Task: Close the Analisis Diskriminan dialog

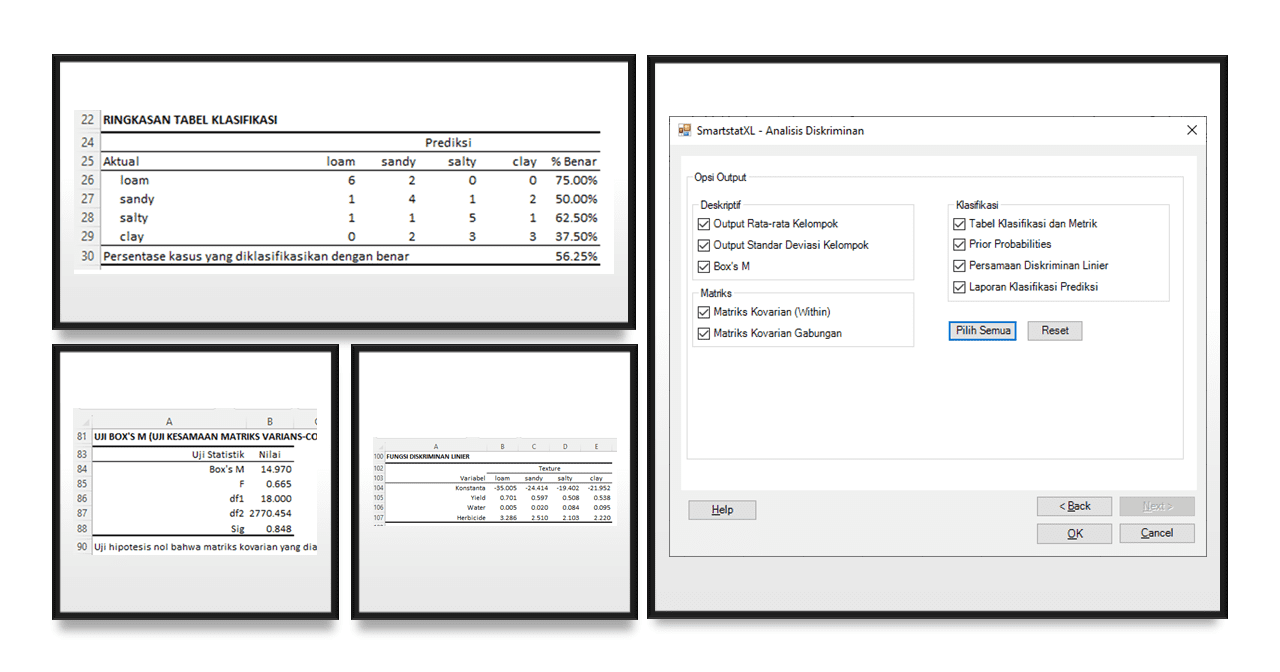Action: (x=1191, y=130)
